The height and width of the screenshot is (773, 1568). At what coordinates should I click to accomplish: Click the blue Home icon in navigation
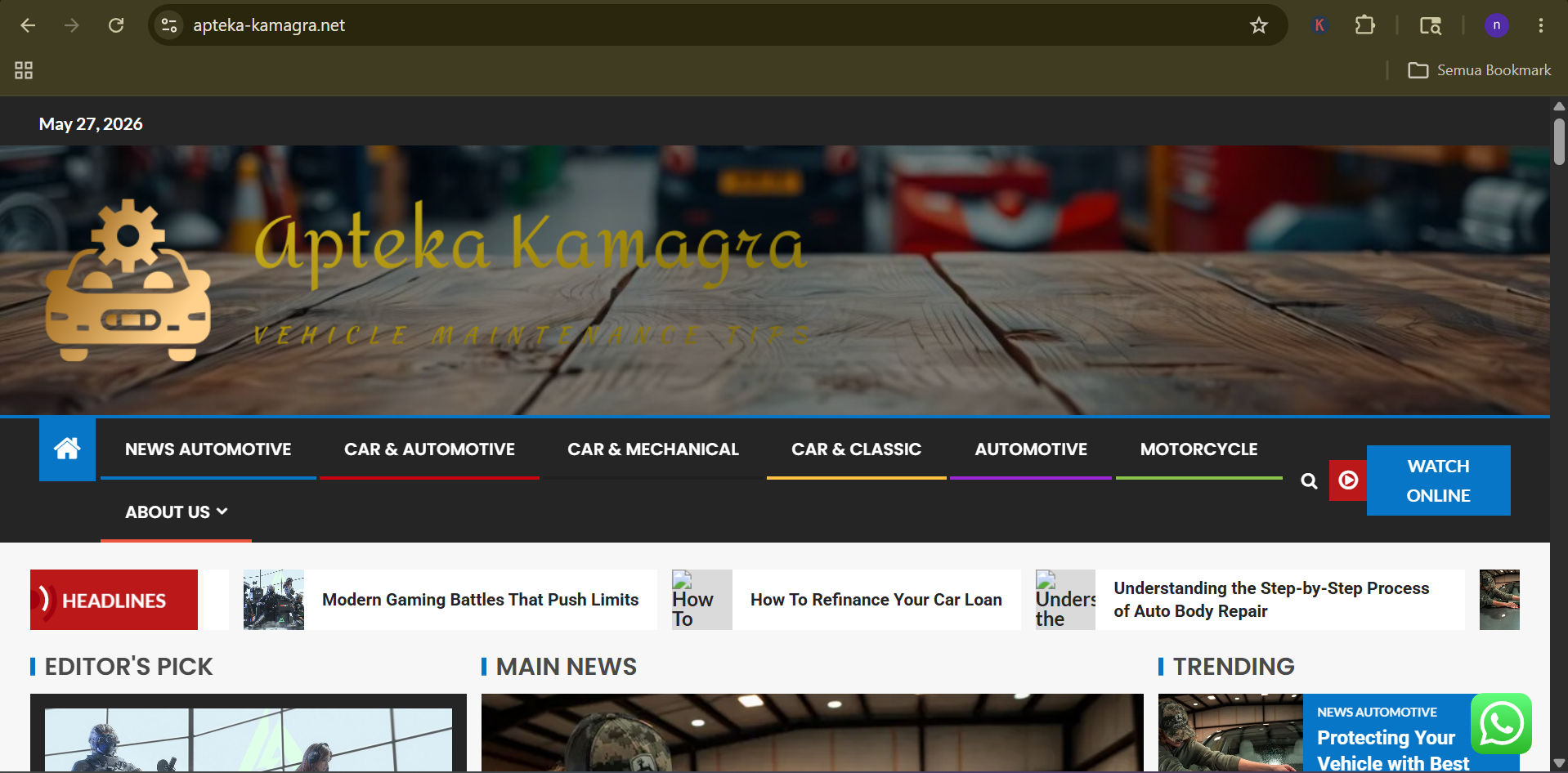[67, 449]
